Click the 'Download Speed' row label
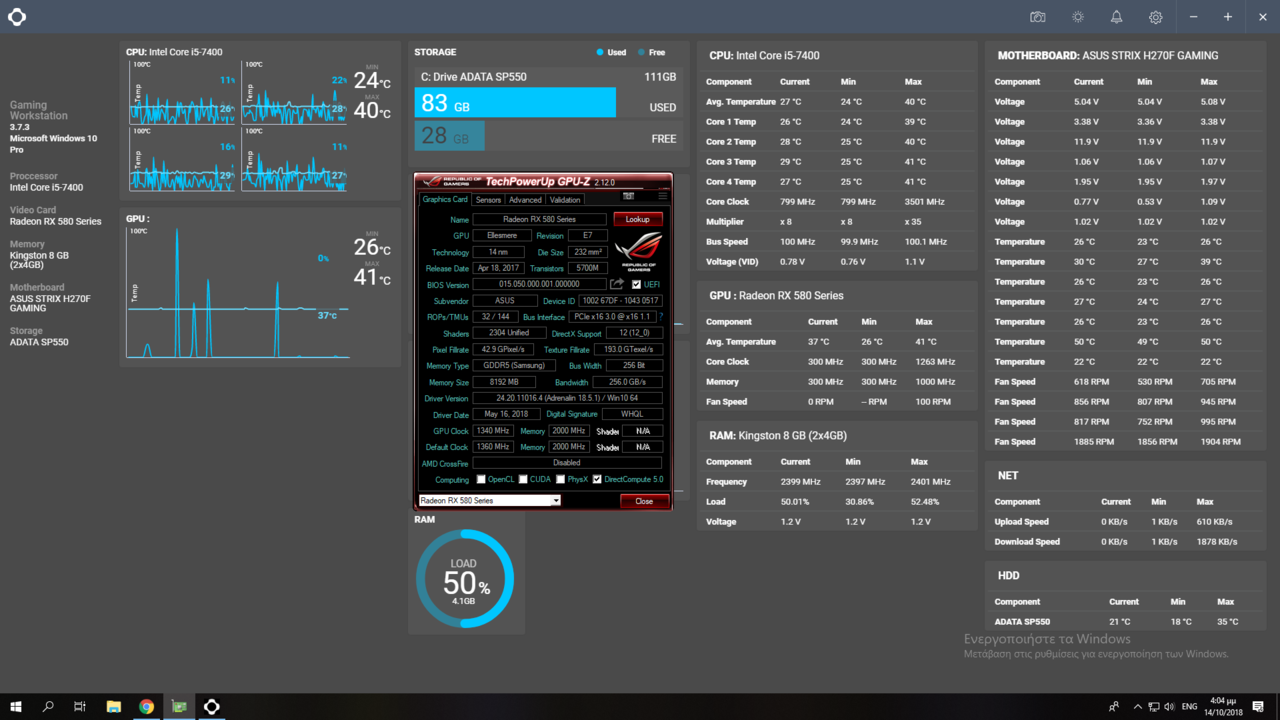This screenshot has height=720, width=1280. click(1027, 542)
